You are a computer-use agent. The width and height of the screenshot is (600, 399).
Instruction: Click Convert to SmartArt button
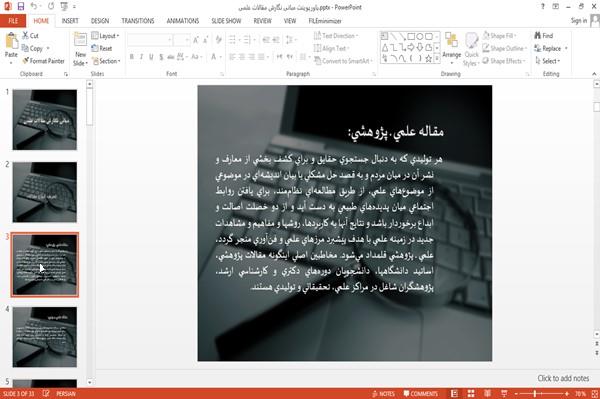point(343,61)
